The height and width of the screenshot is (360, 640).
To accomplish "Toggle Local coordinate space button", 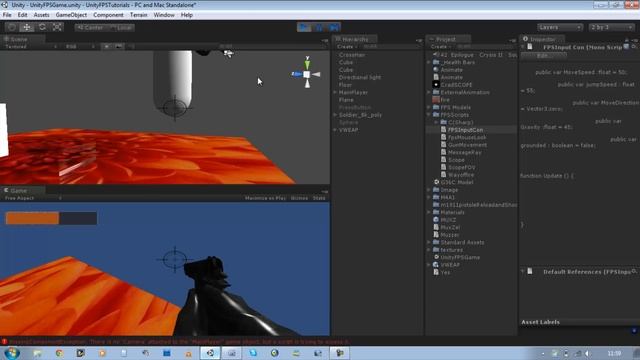I will [121, 28].
